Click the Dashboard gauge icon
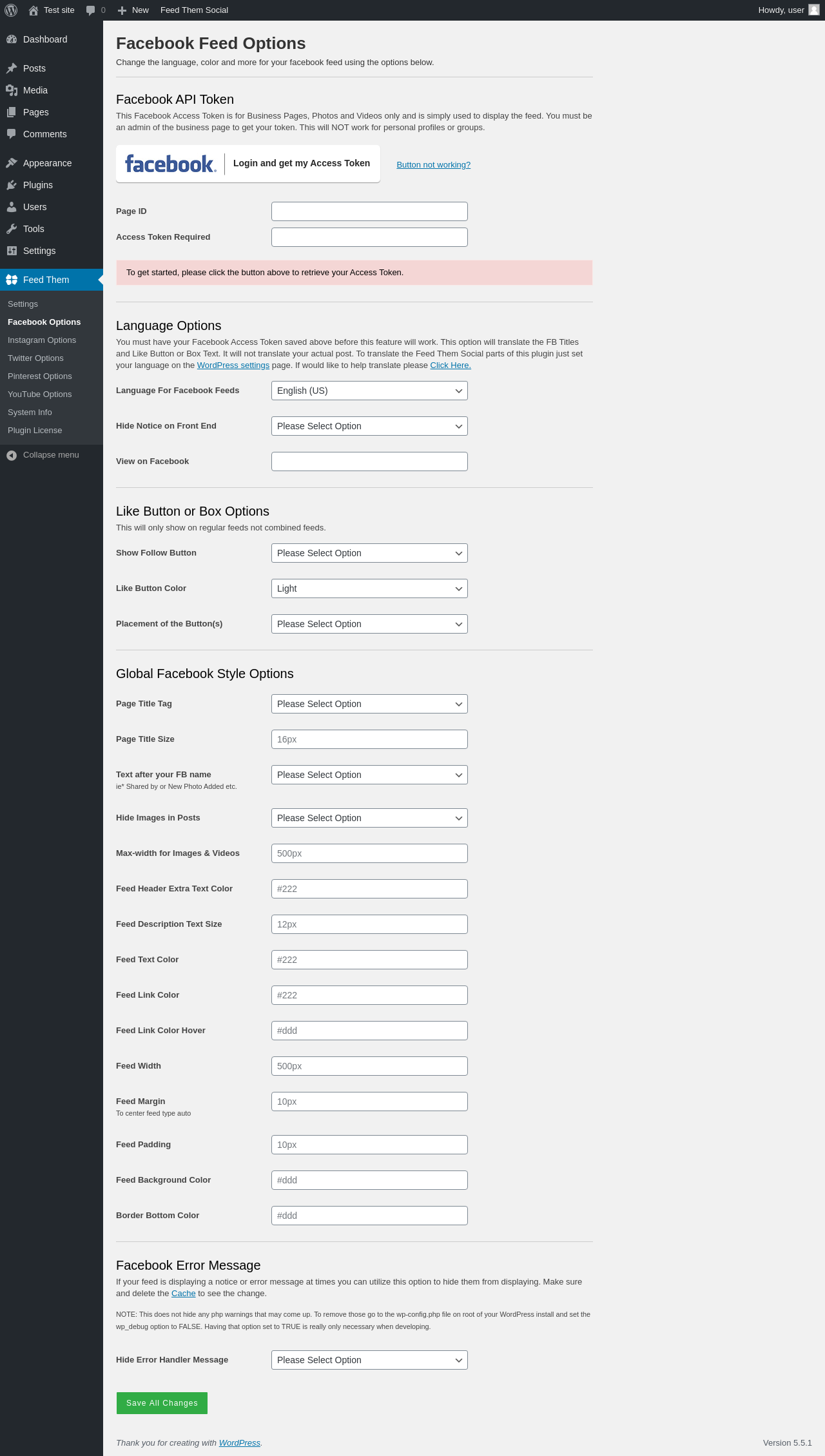Screen dimensions: 825x1456 [x=12, y=39]
